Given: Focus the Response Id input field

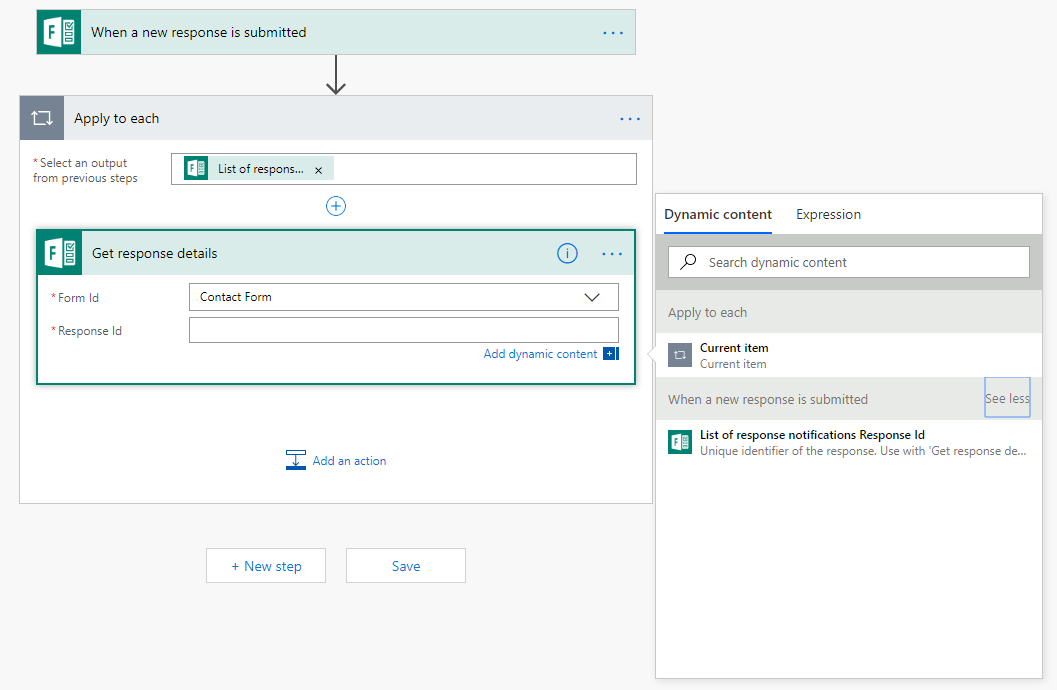Looking at the screenshot, I should (x=404, y=330).
